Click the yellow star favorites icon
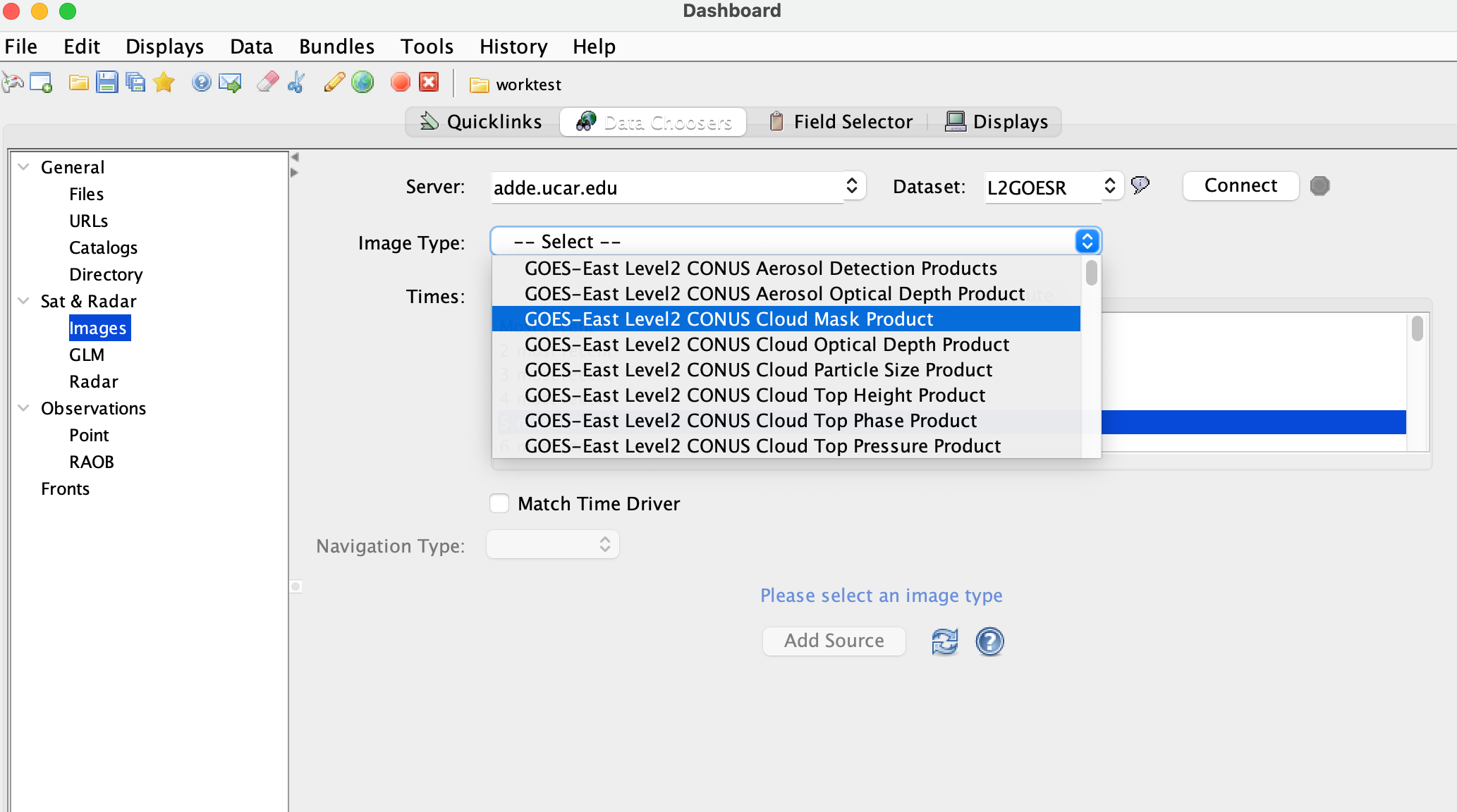The width and height of the screenshot is (1457, 812). (164, 83)
